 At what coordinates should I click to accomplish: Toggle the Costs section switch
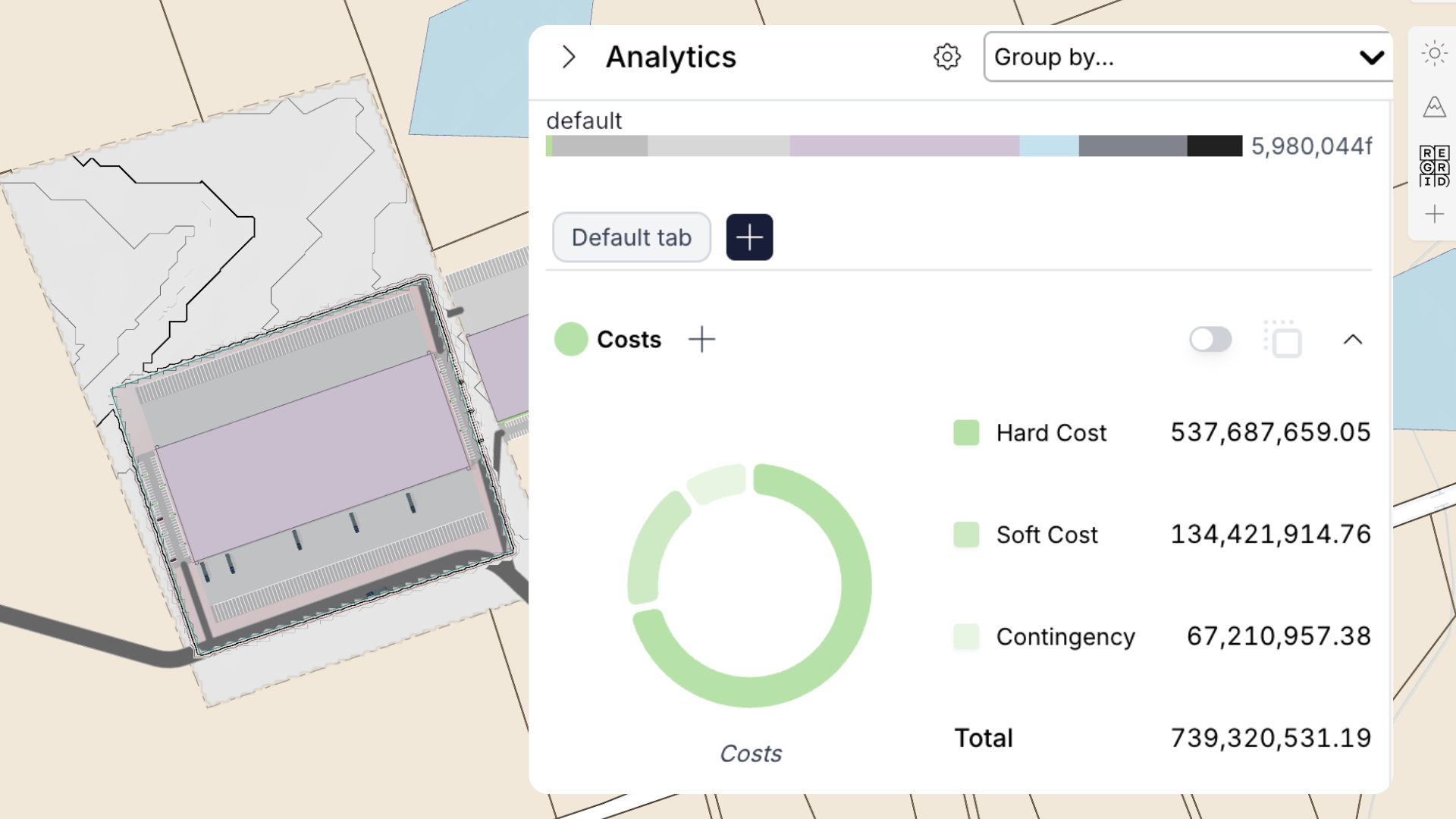(1210, 339)
